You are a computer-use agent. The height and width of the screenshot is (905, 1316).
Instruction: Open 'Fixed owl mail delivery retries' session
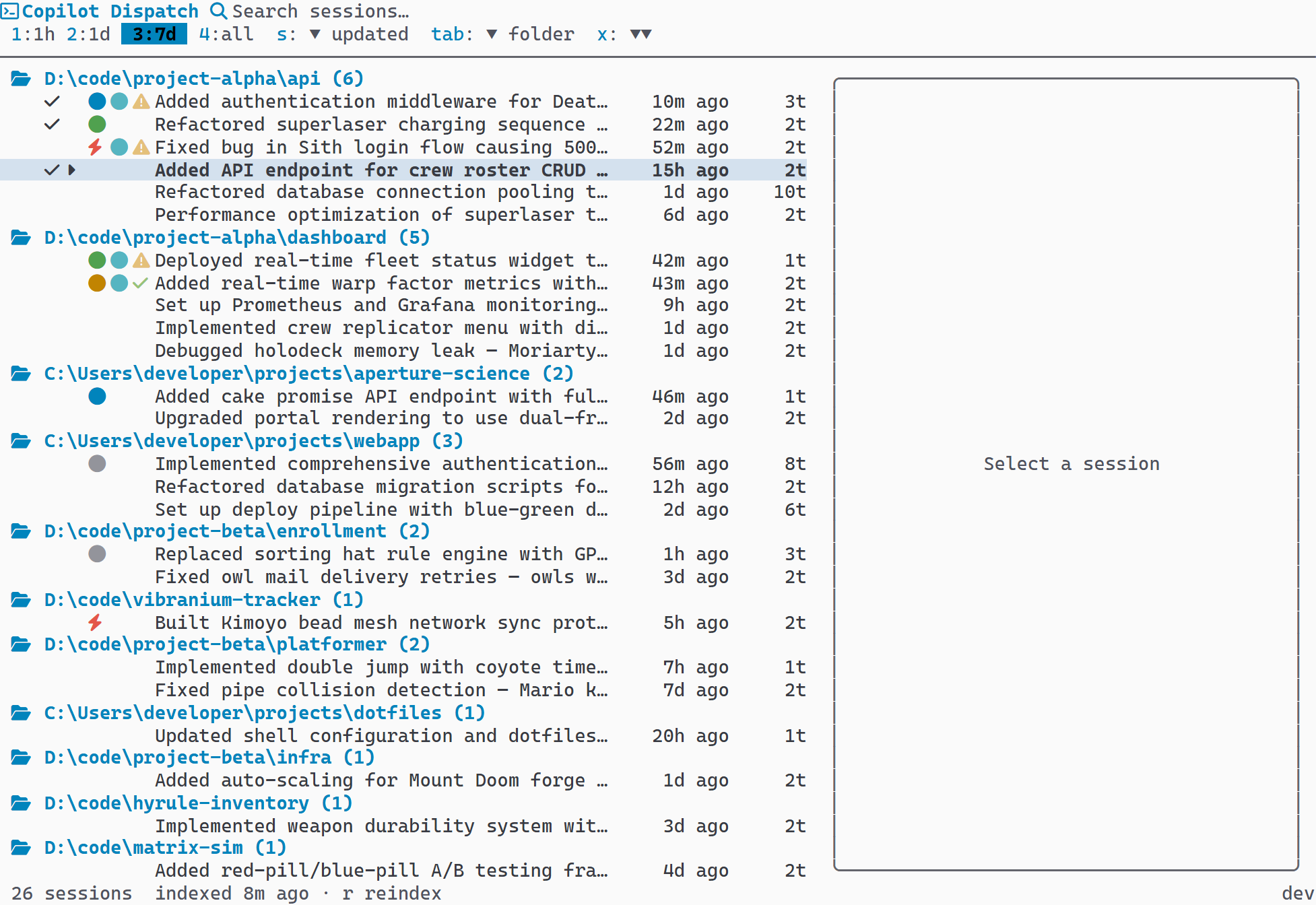(x=404, y=577)
